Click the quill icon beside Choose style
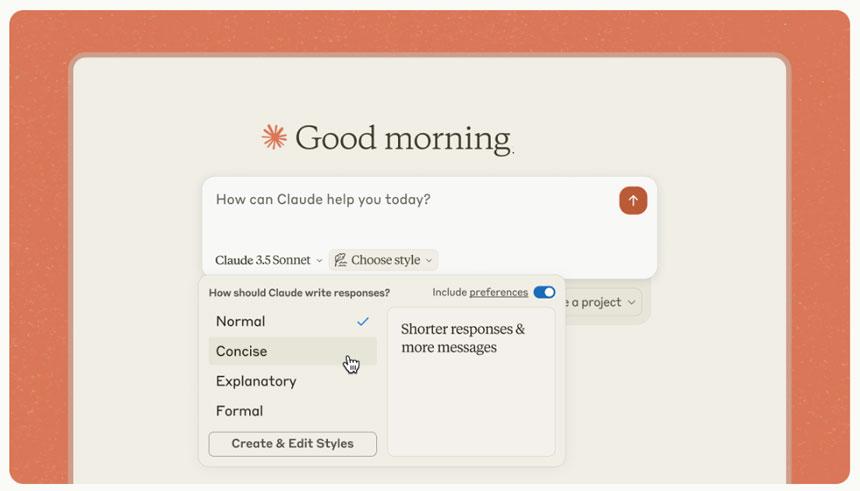The height and width of the screenshot is (491, 860). pyautogui.click(x=341, y=259)
